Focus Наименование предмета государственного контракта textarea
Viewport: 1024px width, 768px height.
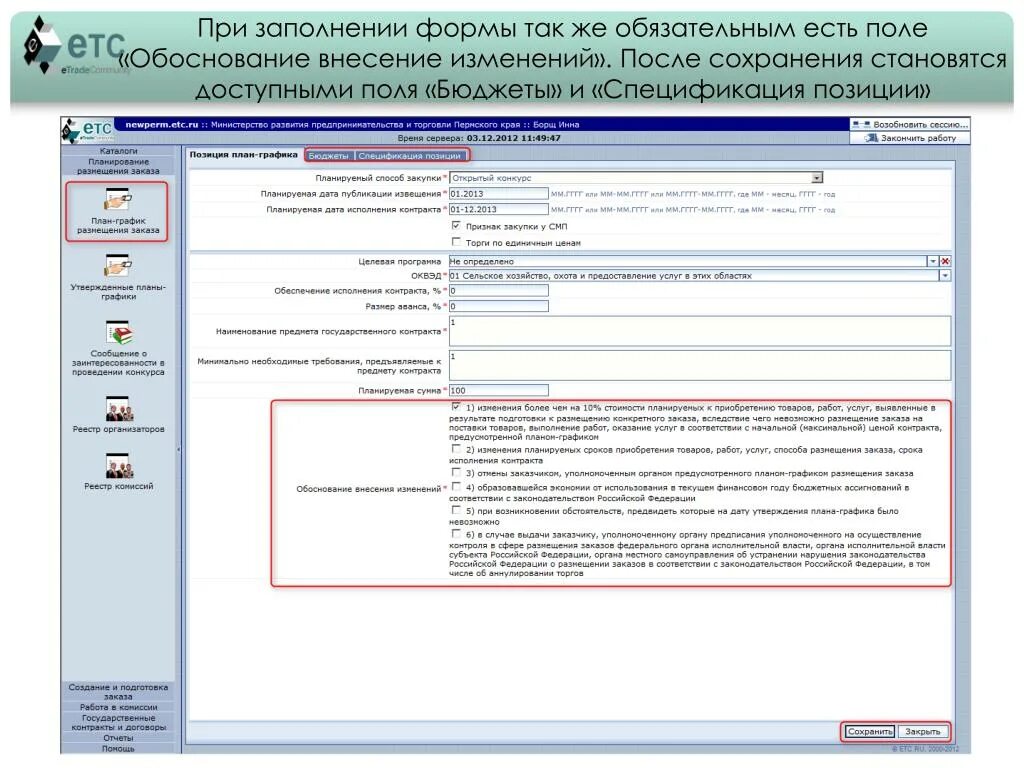click(699, 331)
